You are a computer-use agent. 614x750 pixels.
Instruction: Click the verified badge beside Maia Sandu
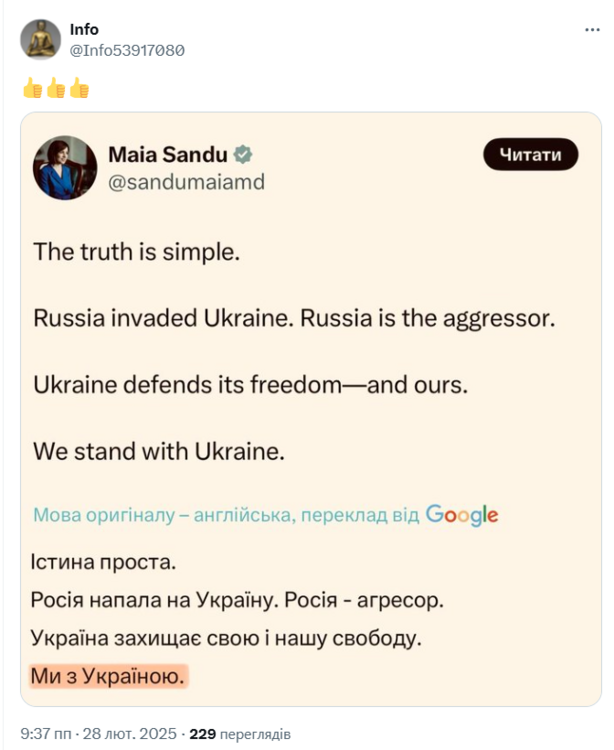click(x=242, y=155)
